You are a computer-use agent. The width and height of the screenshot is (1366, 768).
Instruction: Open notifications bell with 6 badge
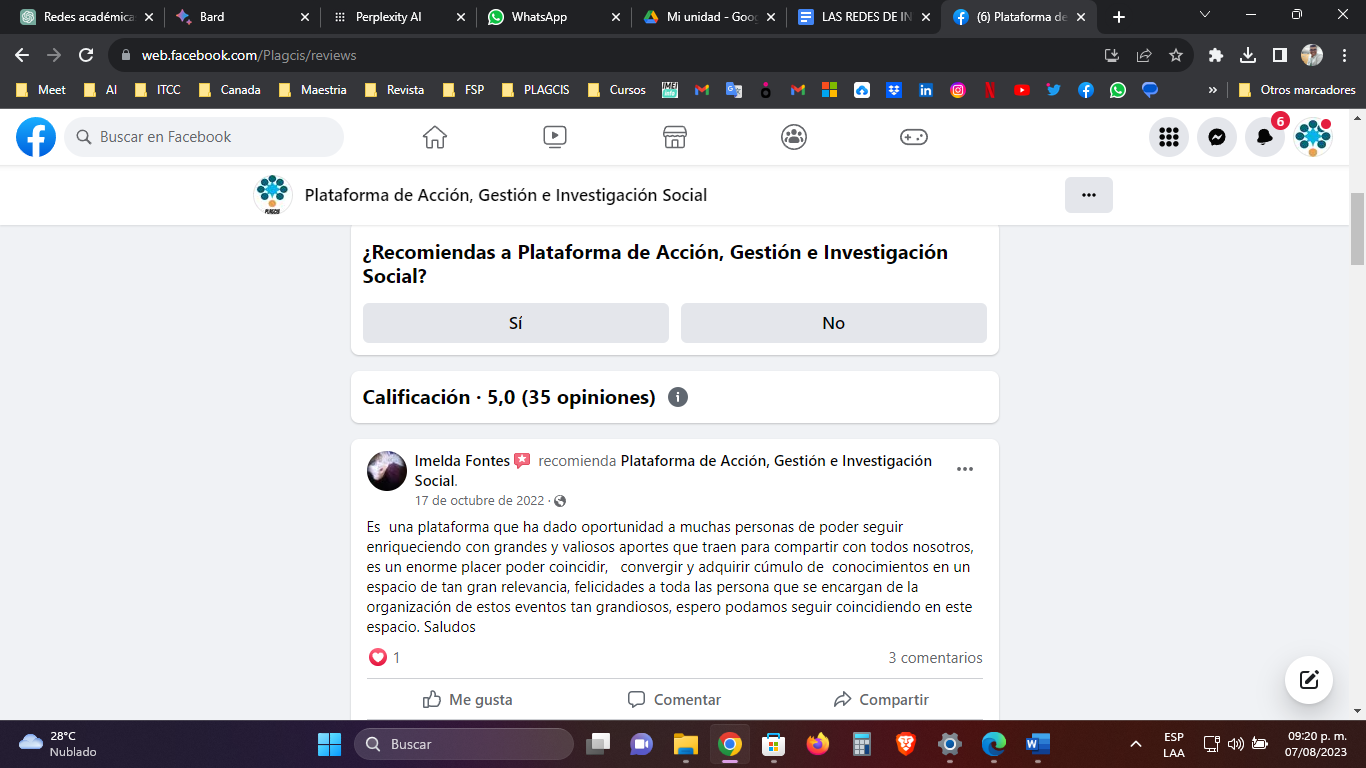click(x=1265, y=137)
